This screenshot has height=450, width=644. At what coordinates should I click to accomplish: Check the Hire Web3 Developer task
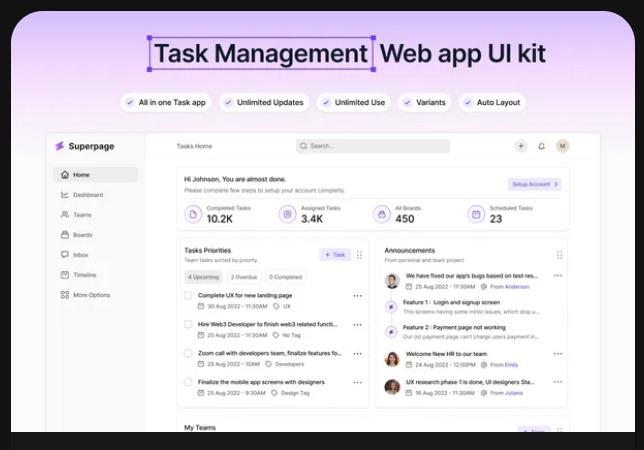[x=188, y=324]
